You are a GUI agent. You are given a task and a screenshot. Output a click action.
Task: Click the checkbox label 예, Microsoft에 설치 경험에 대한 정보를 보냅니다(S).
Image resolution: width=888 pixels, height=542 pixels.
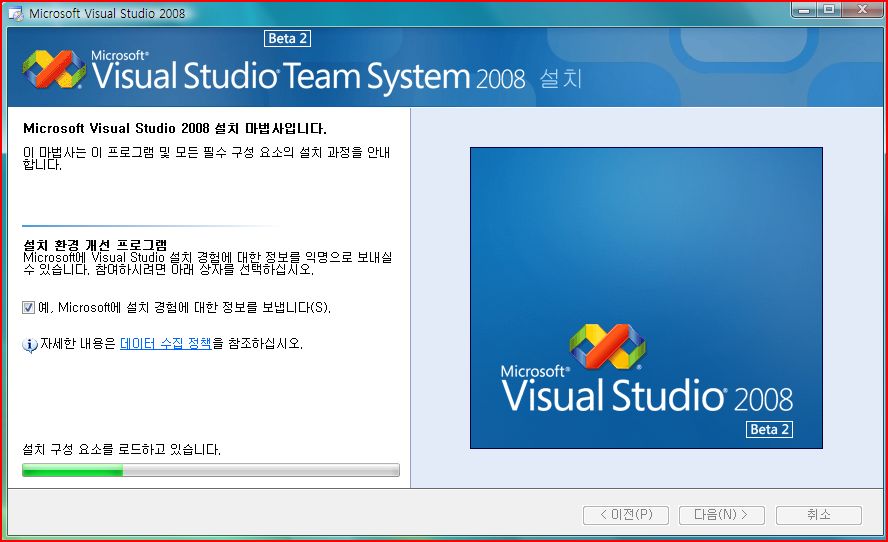click(x=184, y=308)
